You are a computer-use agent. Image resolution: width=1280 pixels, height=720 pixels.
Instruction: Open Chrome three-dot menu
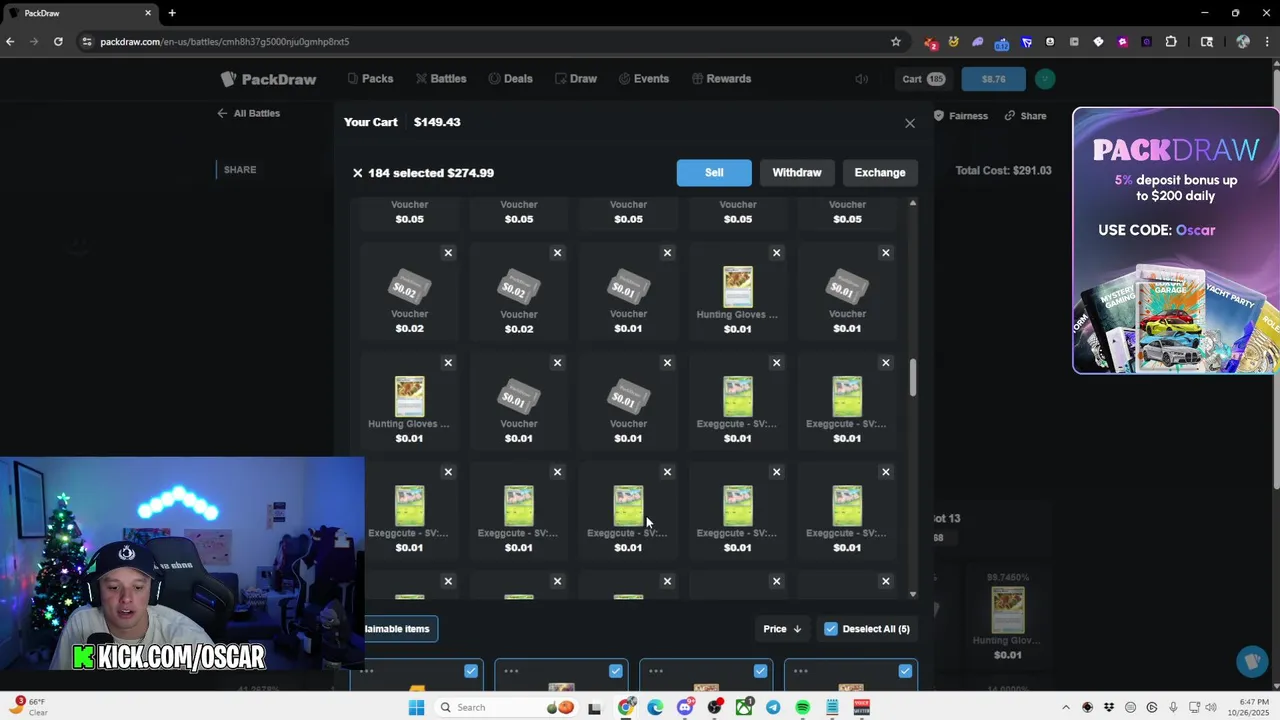point(1267,42)
